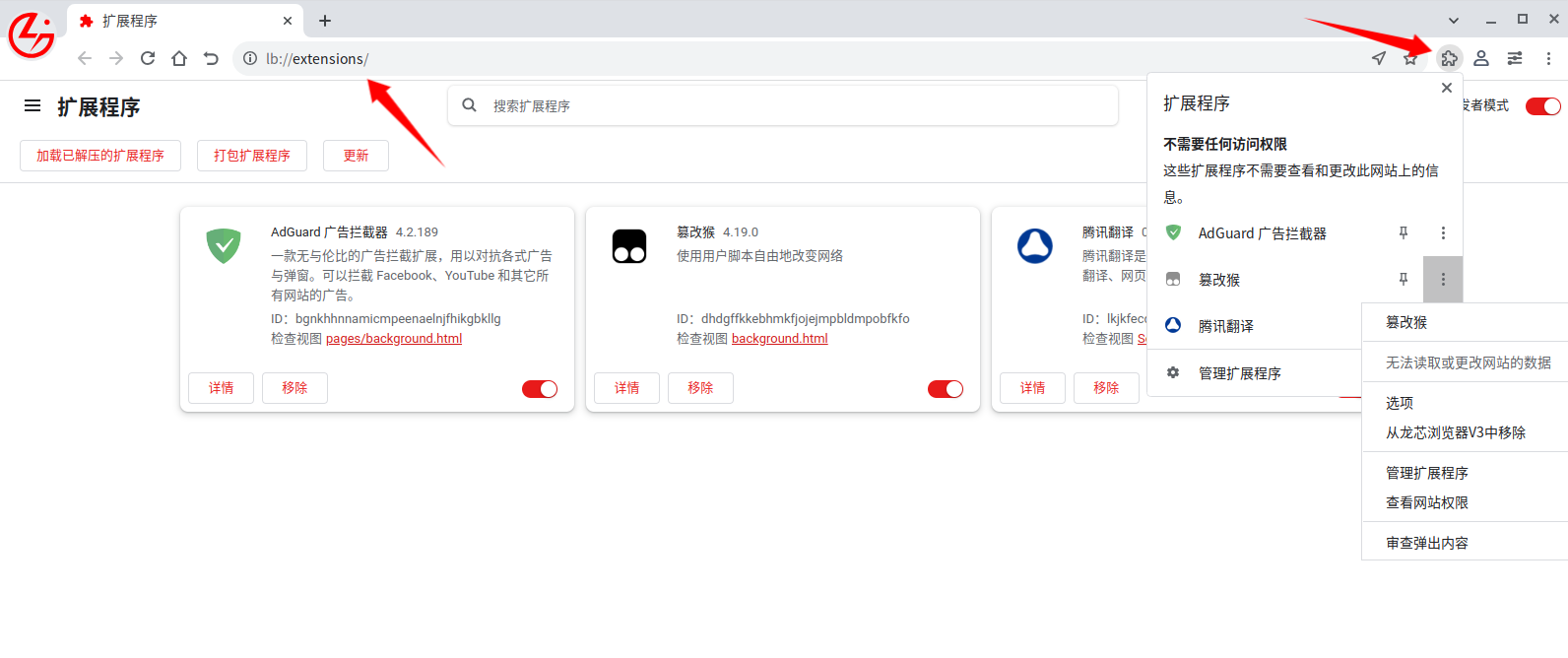Viewport: 1568px width, 658px height.
Task: Bookmark this page with star icon
Action: tap(1410, 58)
